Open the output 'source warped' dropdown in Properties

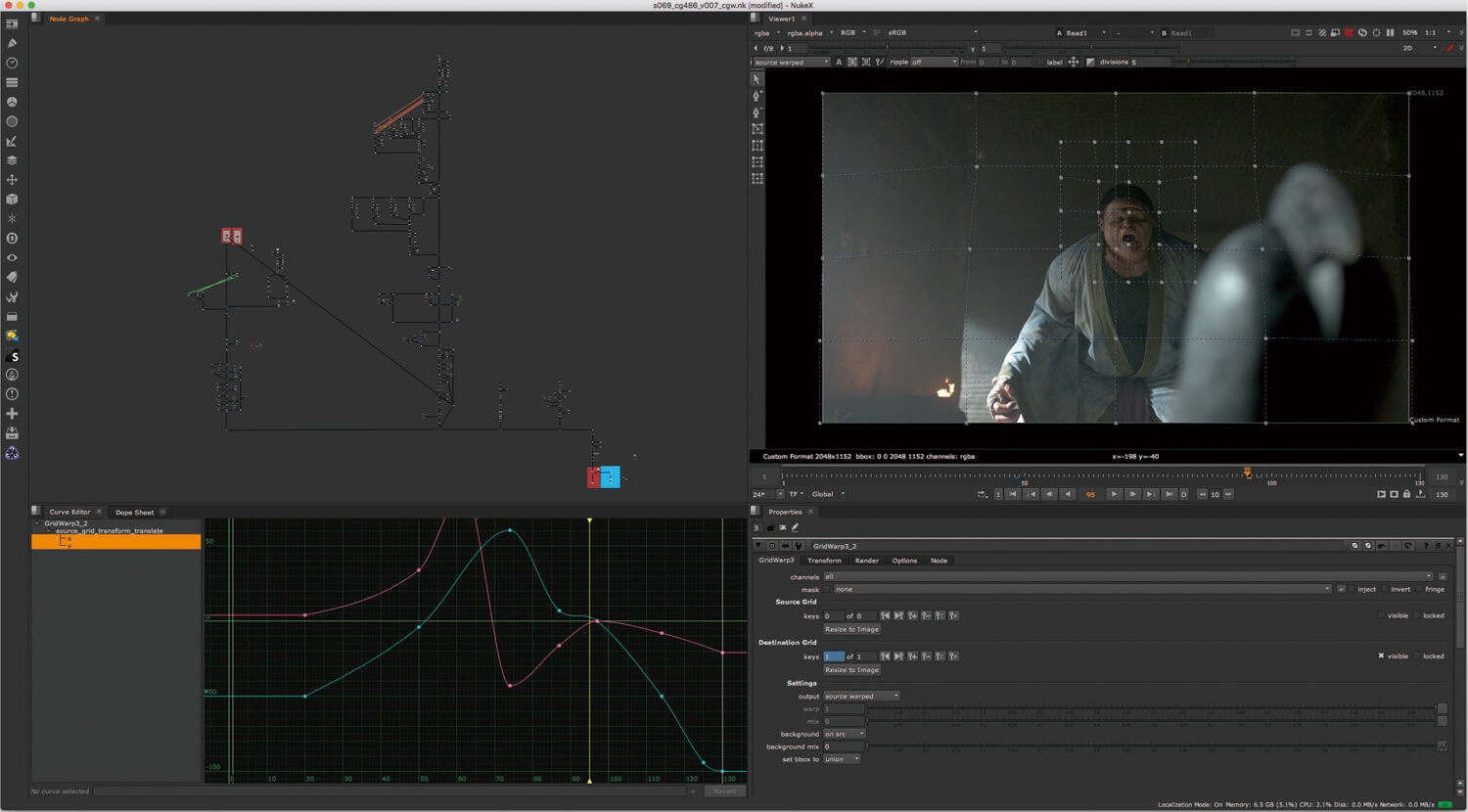click(861, 696)
